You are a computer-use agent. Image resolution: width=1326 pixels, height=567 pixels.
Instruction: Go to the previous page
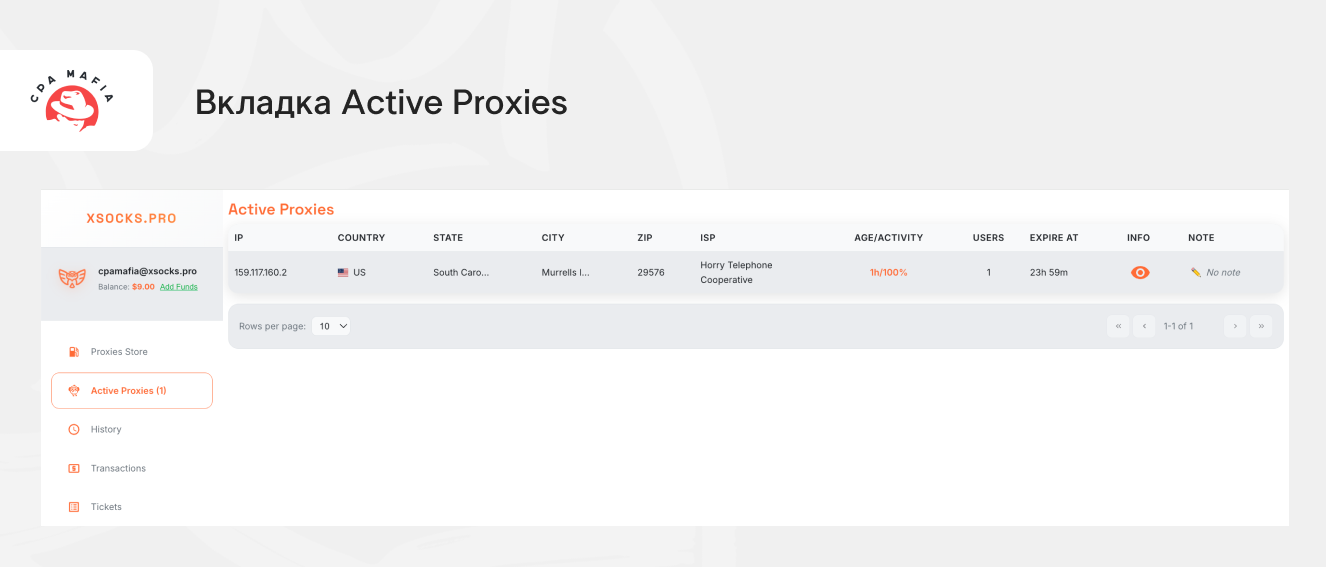tap(1144, 326)
